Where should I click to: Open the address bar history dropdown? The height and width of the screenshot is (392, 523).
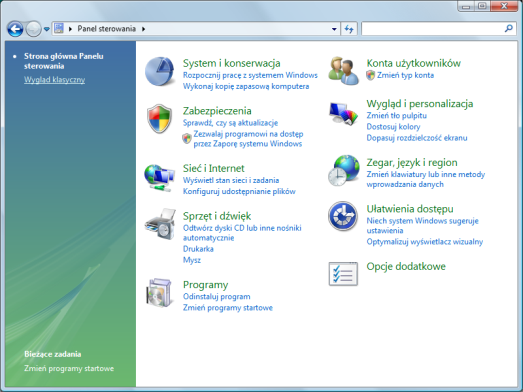click(x=334, y=29)
